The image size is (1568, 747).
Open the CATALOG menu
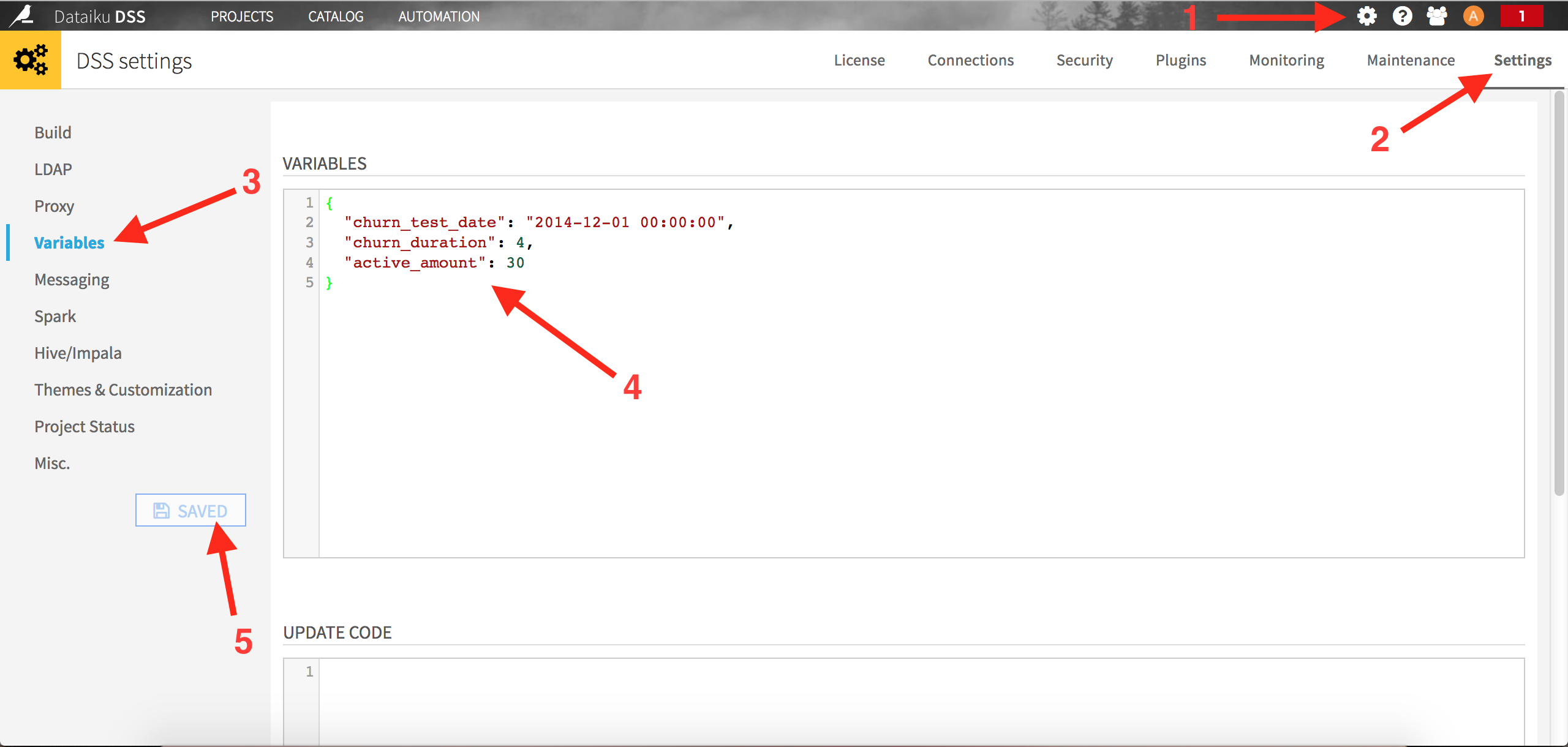336,16
